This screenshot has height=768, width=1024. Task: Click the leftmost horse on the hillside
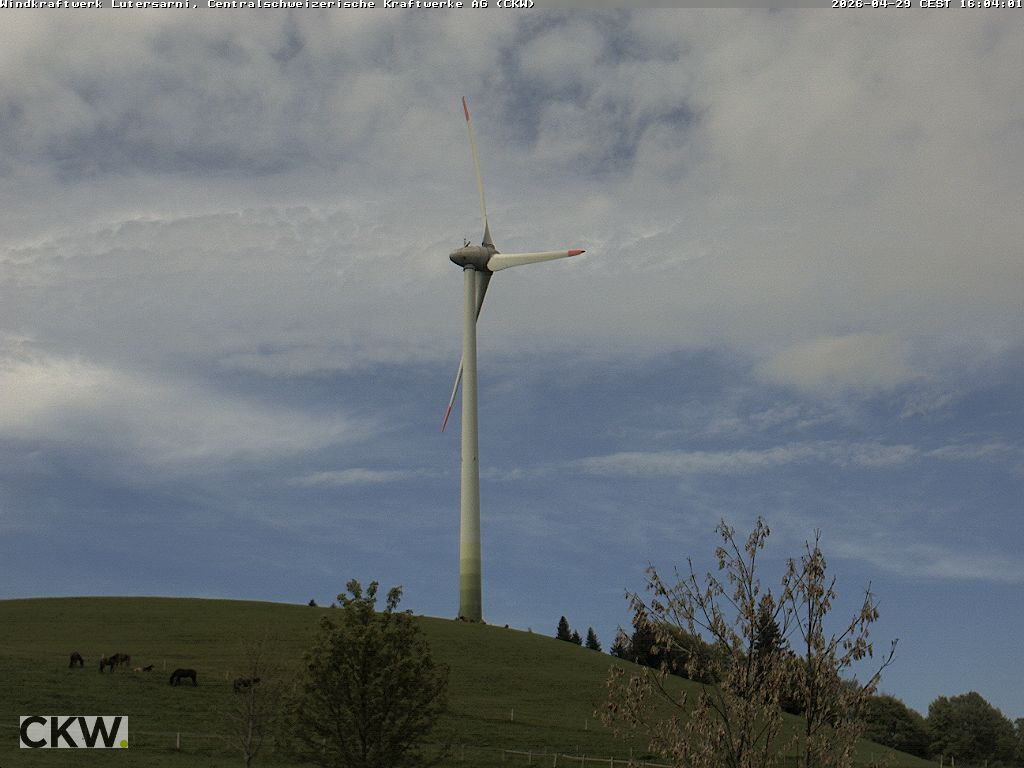[76, 660]
